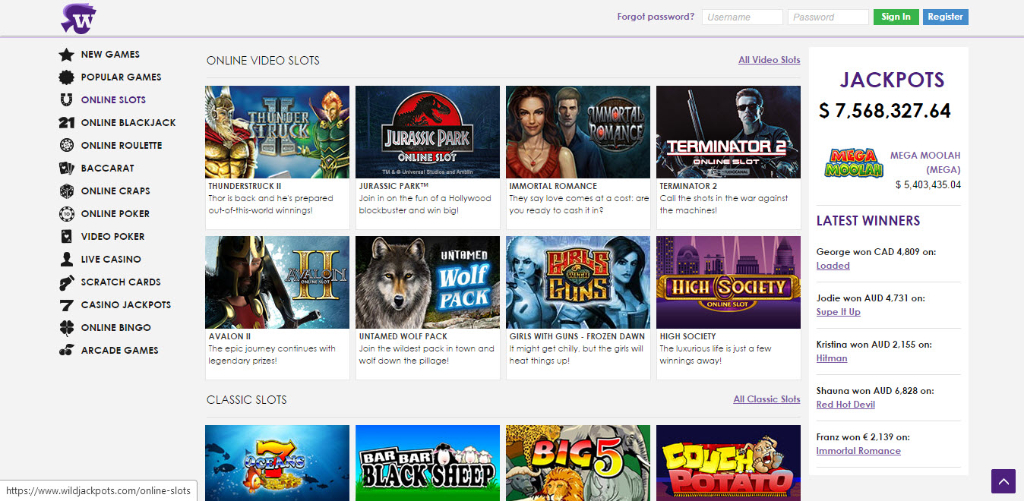Click the purple back-to-top arrow button
Viewport: 1024px width, 501px height.
pyautogui.click(x=1003, y=481)
